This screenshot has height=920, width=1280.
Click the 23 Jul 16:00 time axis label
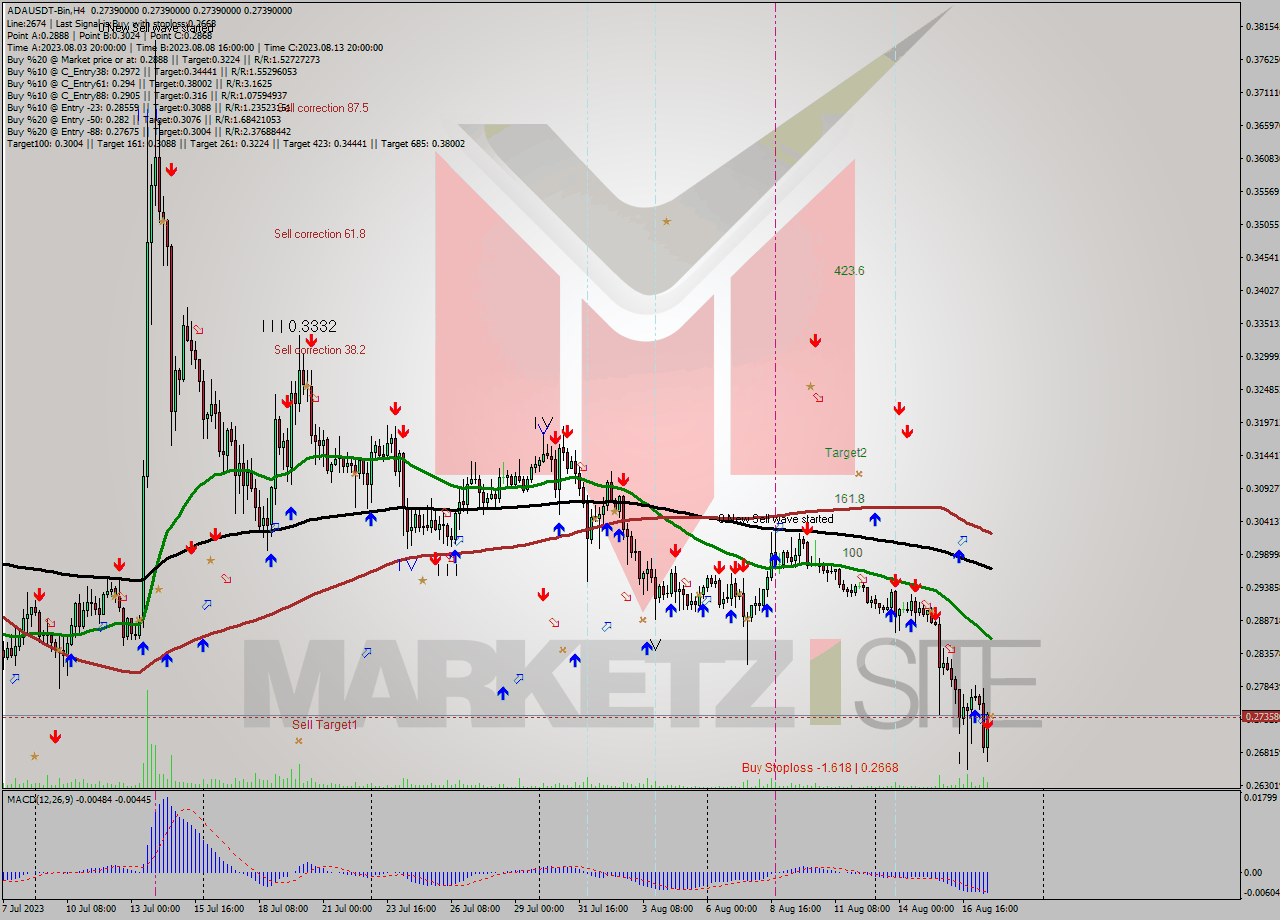point(411,909)
